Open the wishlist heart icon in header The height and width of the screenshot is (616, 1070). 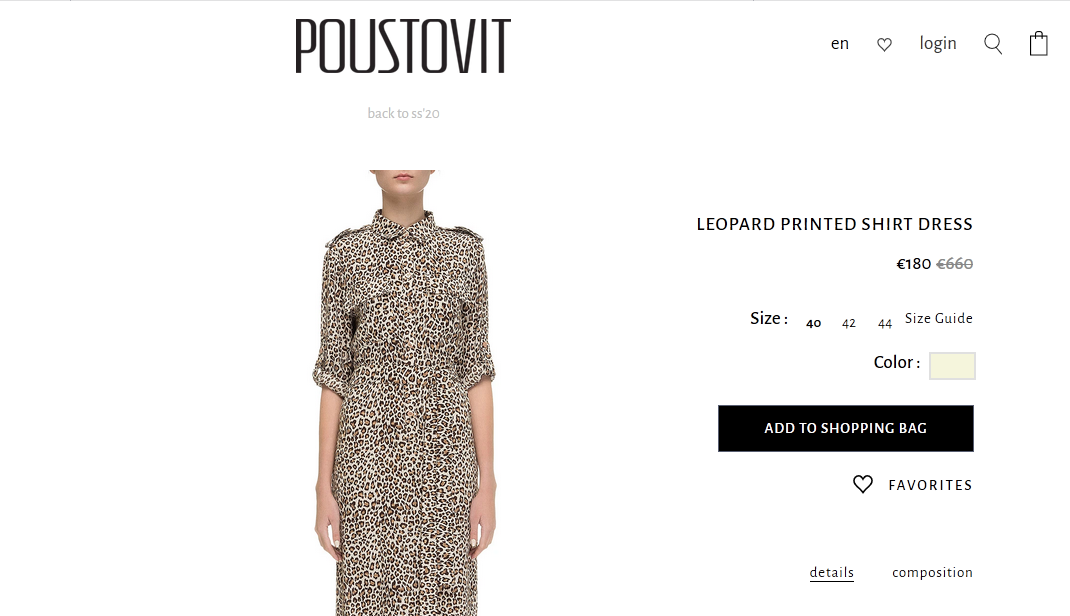click(884, 44)
